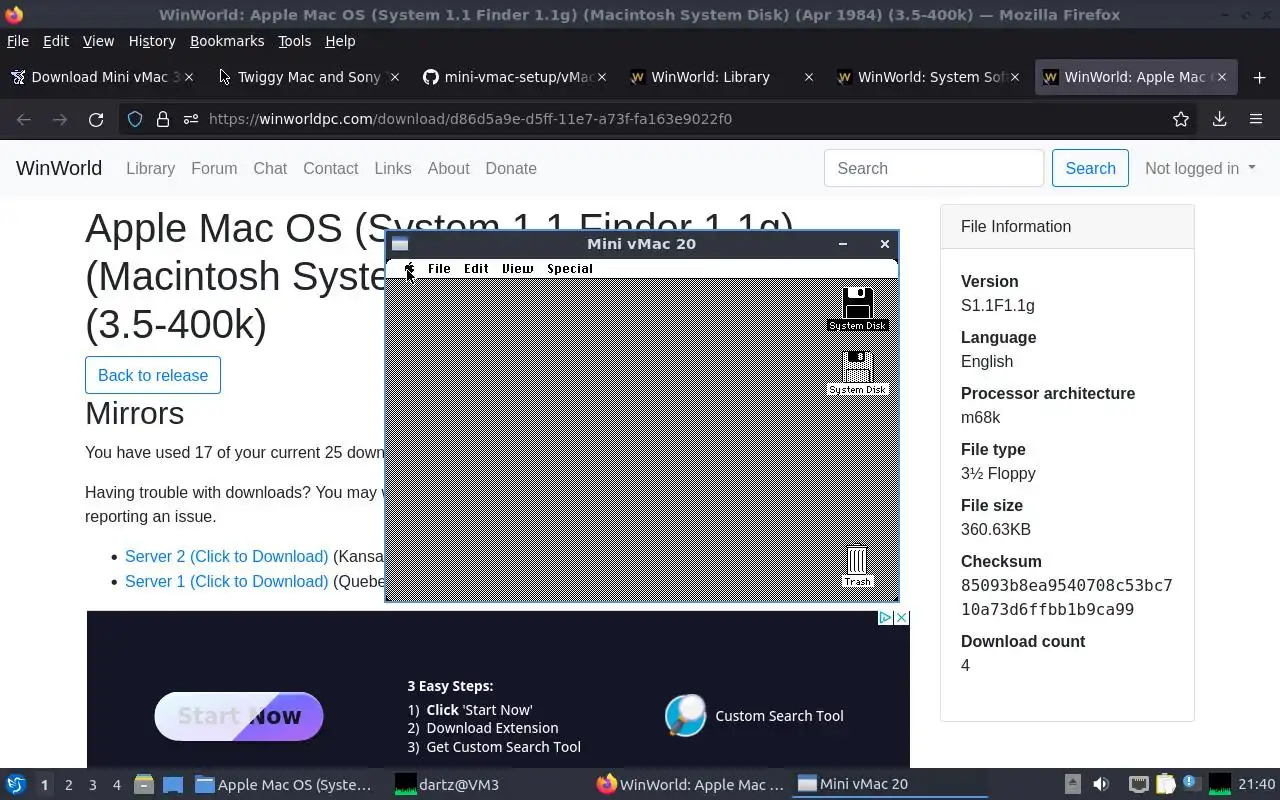
Task: Open Firefox Tools menu
Action: click(294, 41)
